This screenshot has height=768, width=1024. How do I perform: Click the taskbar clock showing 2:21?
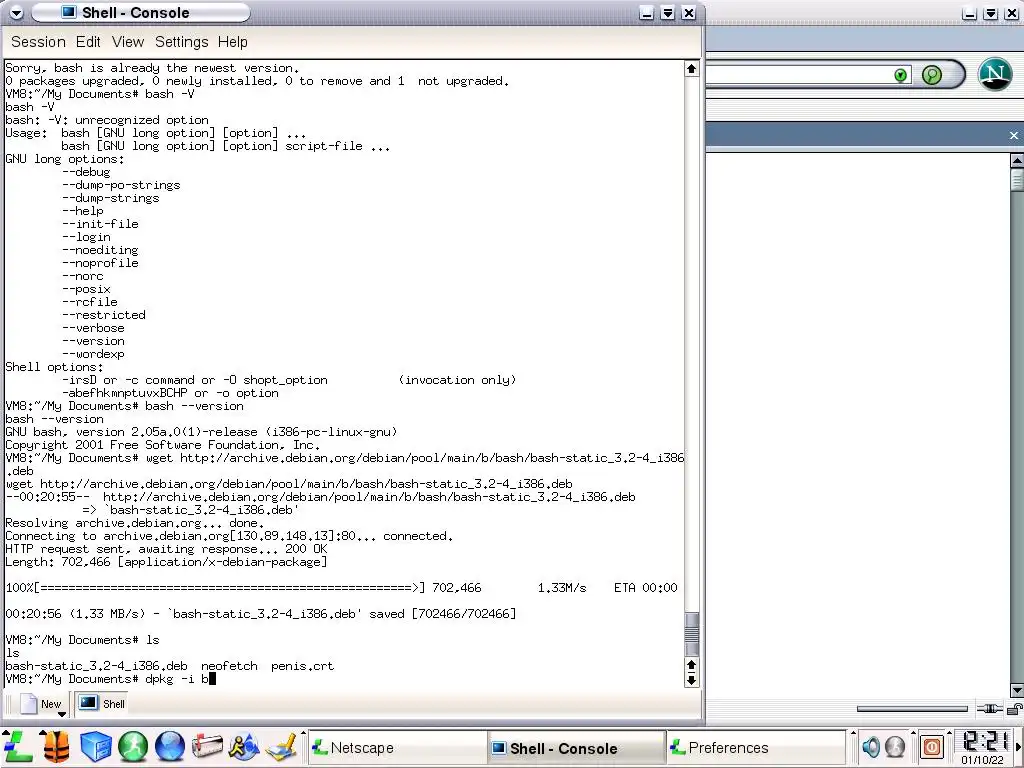tap(983, 748)
